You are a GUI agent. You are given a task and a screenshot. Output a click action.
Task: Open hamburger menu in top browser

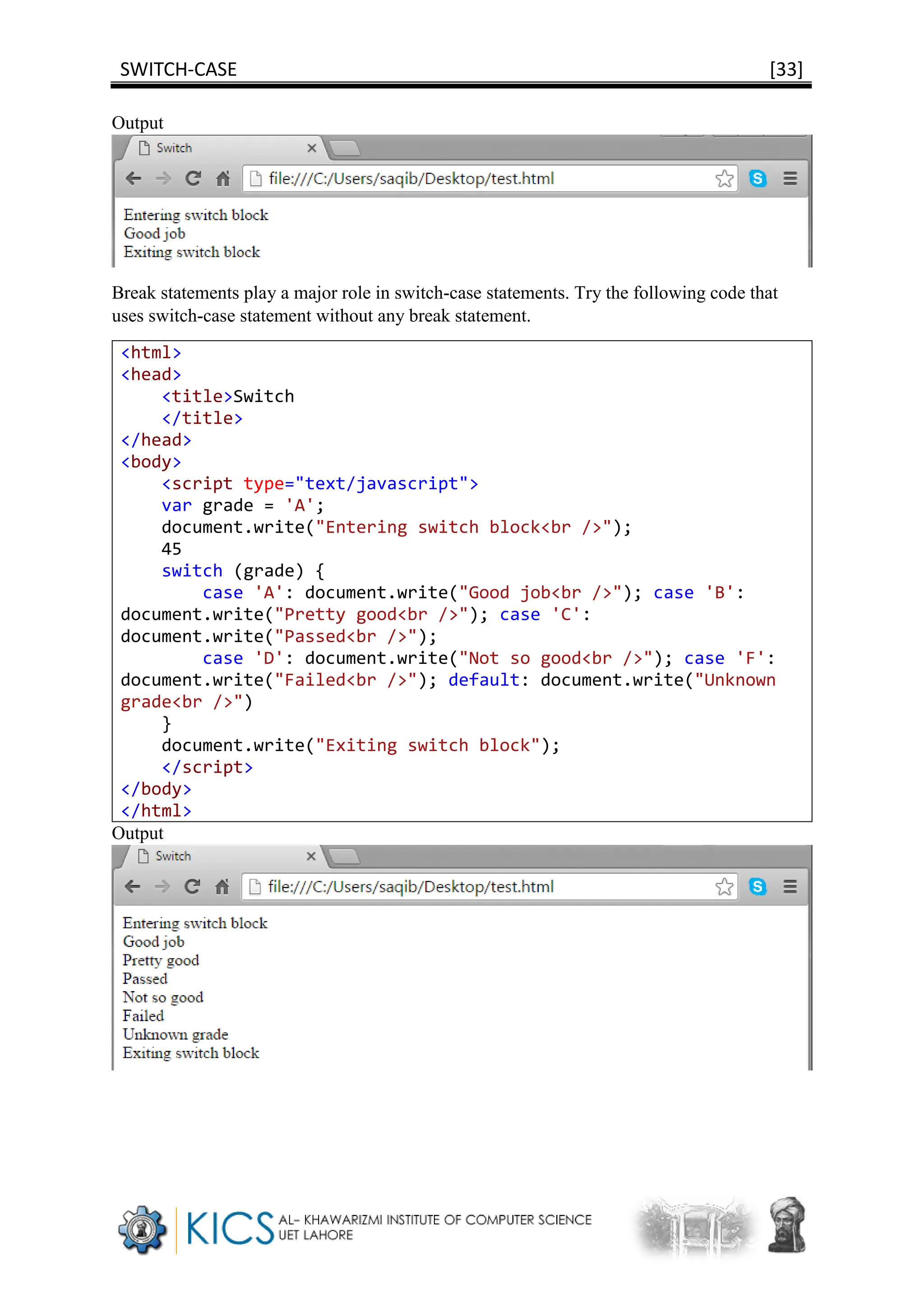point(790,179)
